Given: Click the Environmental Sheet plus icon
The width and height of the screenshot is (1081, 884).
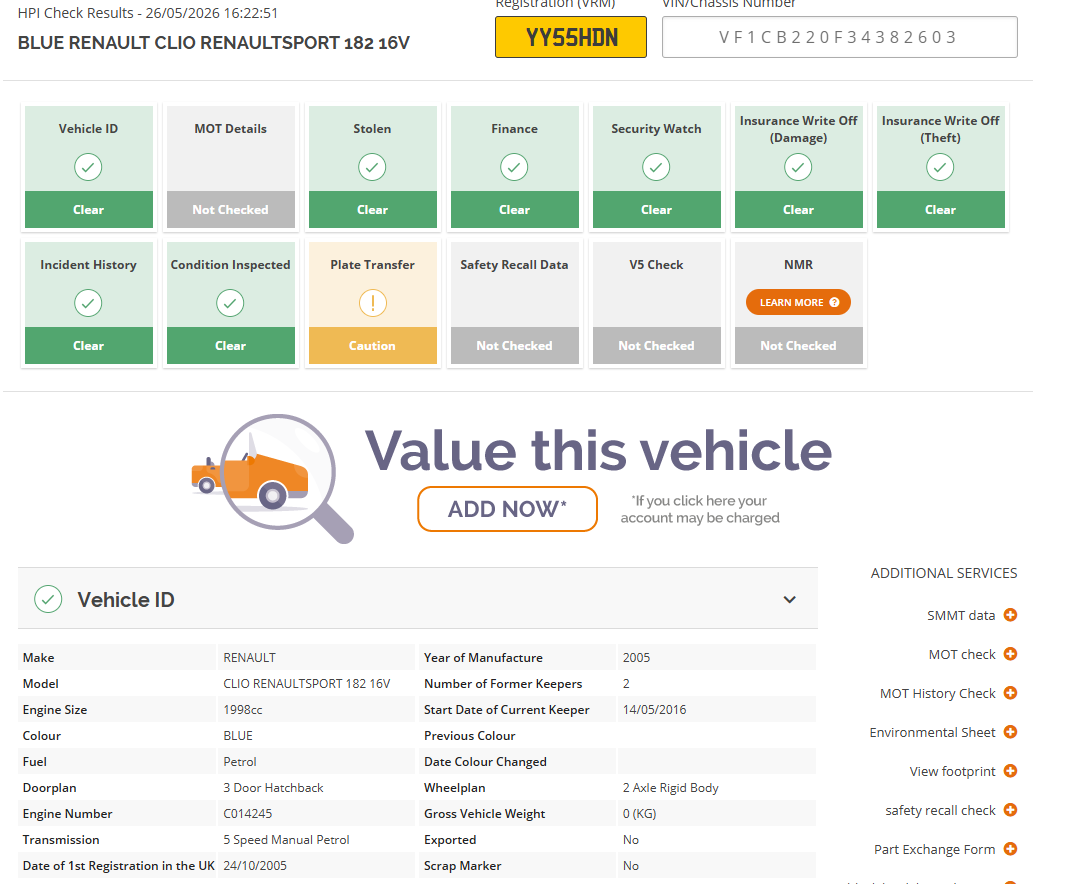Looking at the screenshot, I should pos(1011,732).
